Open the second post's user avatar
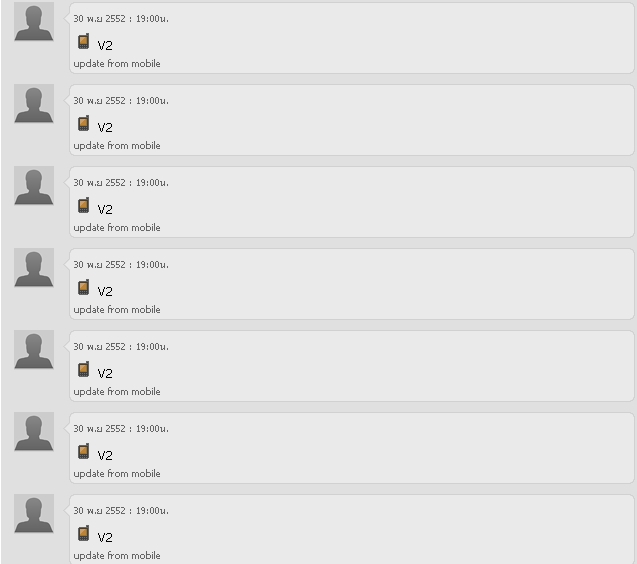The image size is (637, 564). [x=34, y=104]
